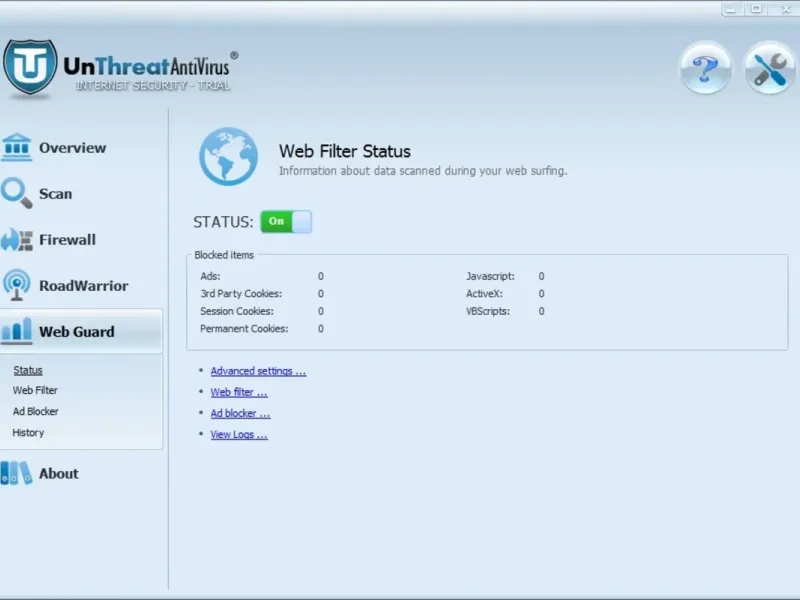Click the Permanent Cookies label

pyautogui.click(x=244, y=329)
